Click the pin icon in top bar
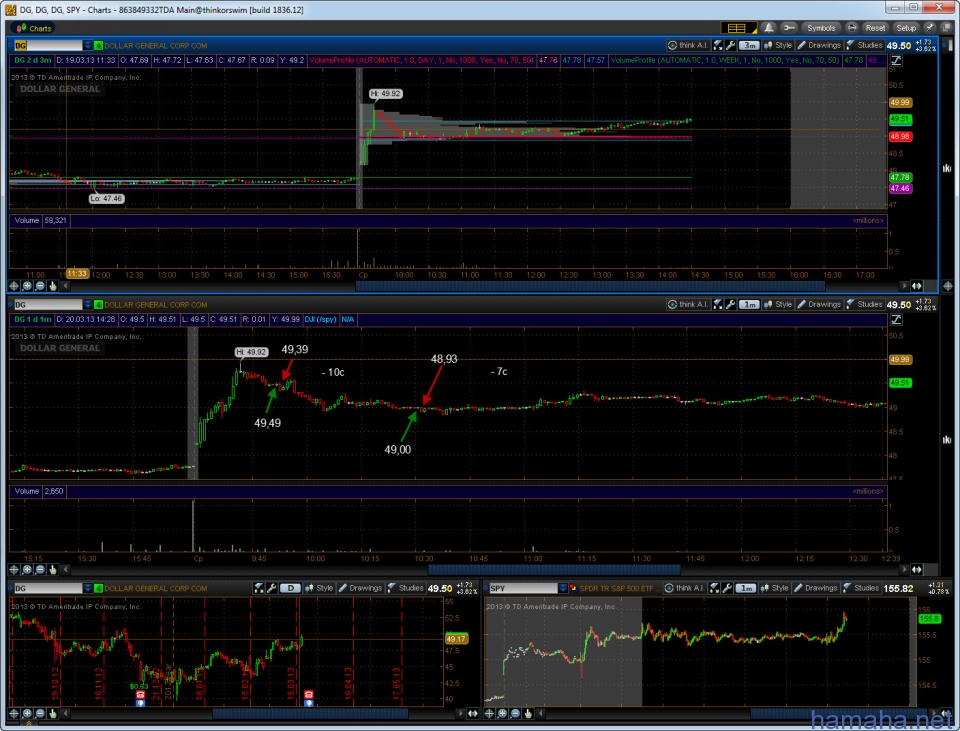This screenshot has height=731, width=960. pos(929,28)
